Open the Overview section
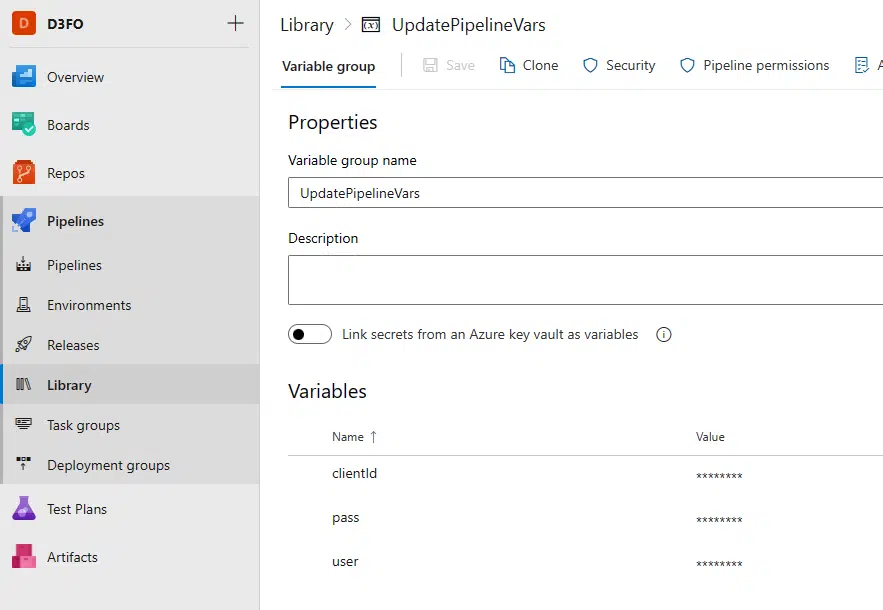 [x=75, y=77]
